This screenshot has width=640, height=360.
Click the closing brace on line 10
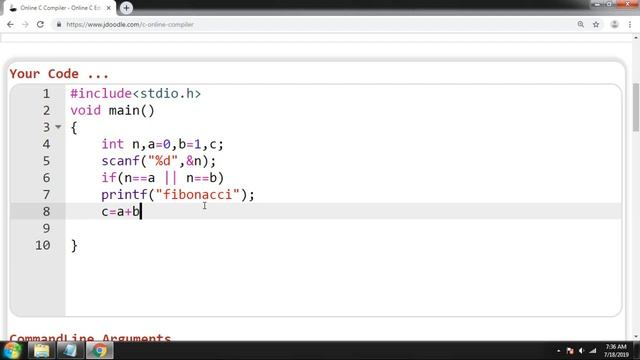click(74, 245)
